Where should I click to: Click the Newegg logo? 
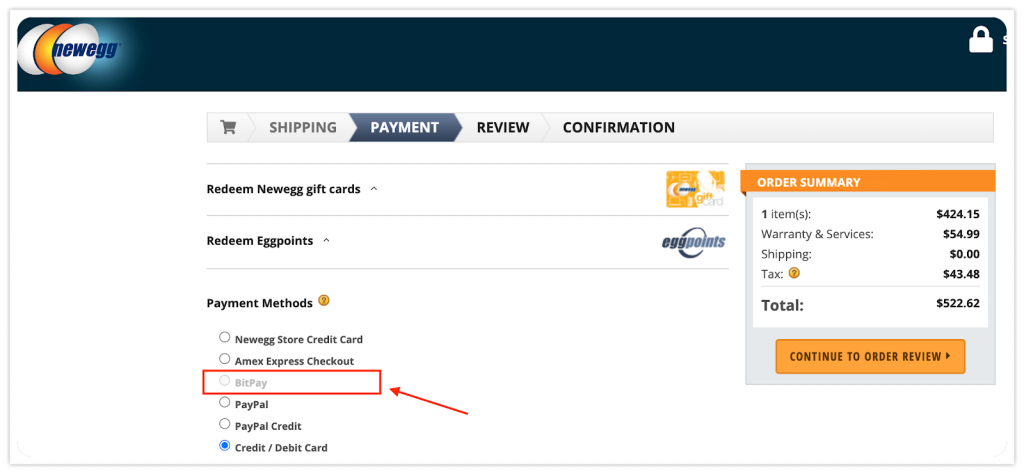point(69,50)
